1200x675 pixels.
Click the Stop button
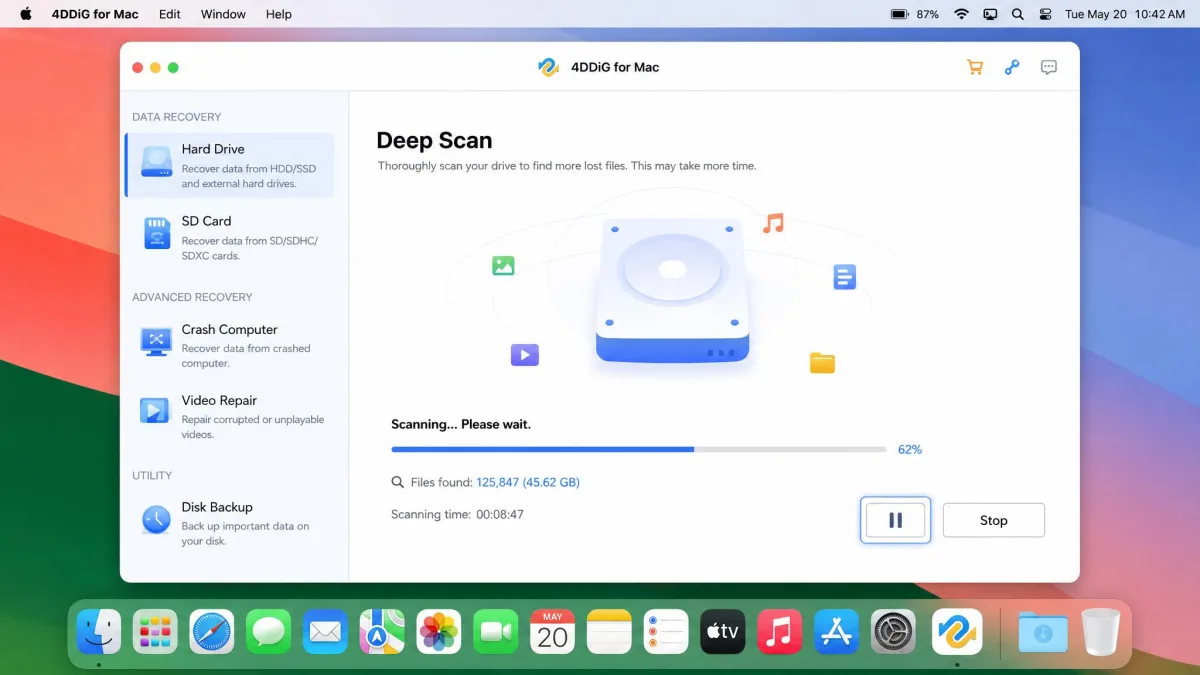(x=994, y=520)
